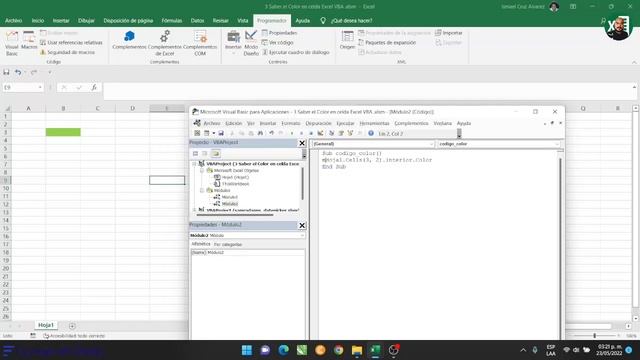The width and height of the screenshot is (640, 360).
Task: Click Propiedades in the Controles group
Action: click(280, 33)
